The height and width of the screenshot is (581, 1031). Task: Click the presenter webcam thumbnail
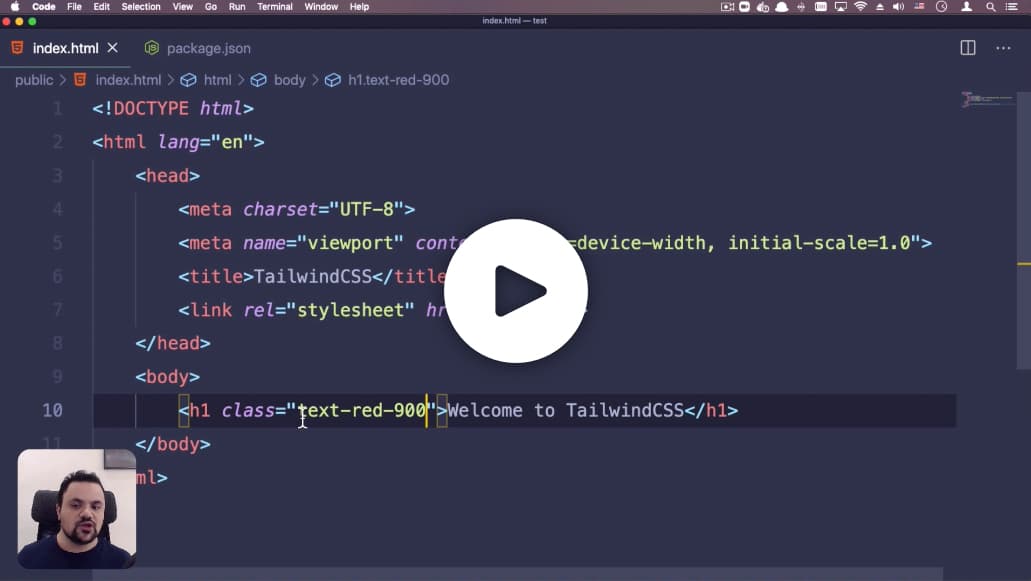point(77,509)
